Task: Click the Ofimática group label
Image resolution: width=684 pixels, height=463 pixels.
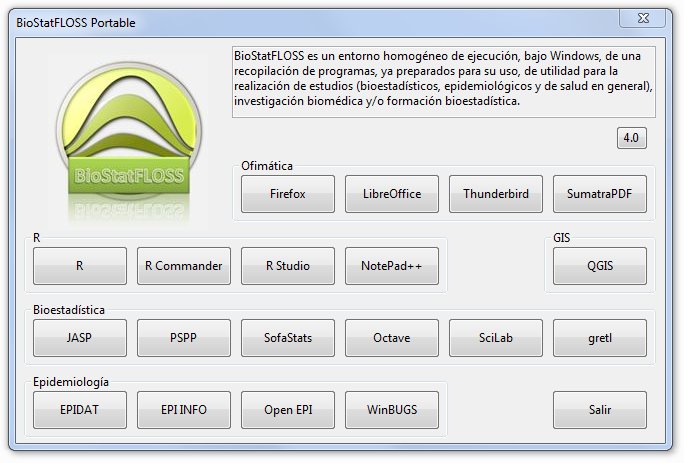Action: [x=267, y=166]
